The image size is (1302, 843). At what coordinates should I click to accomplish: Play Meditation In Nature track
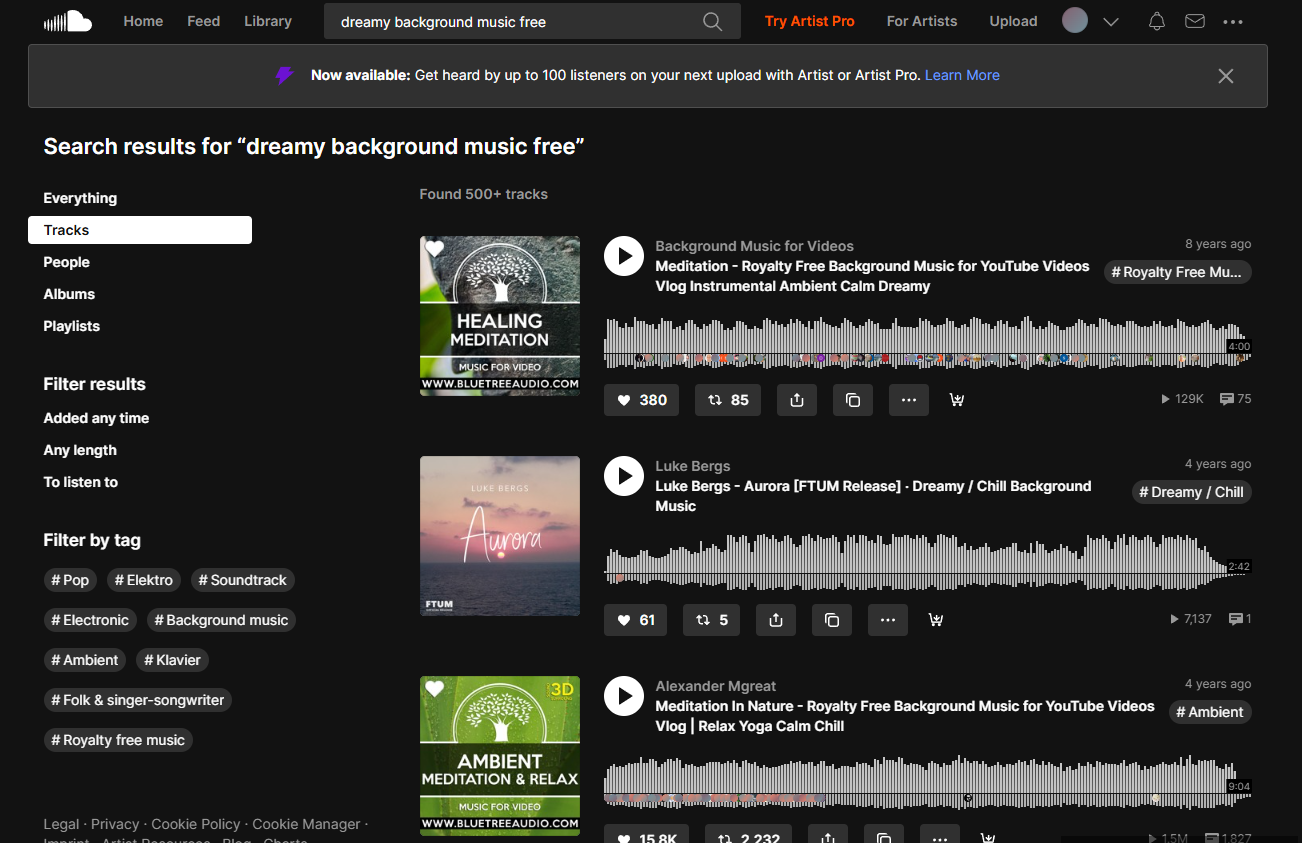624,696
